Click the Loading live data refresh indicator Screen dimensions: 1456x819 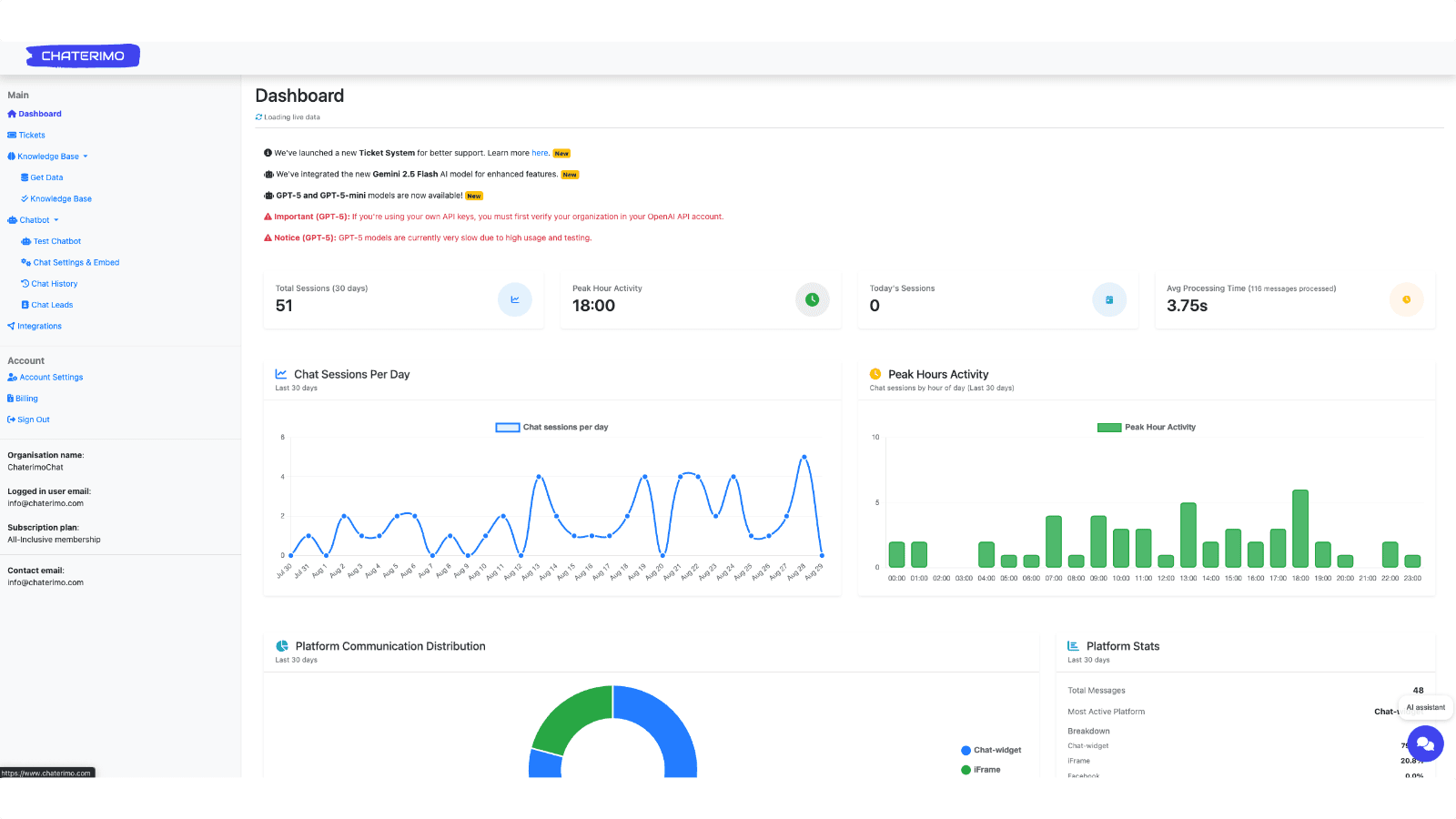[288, 116]
